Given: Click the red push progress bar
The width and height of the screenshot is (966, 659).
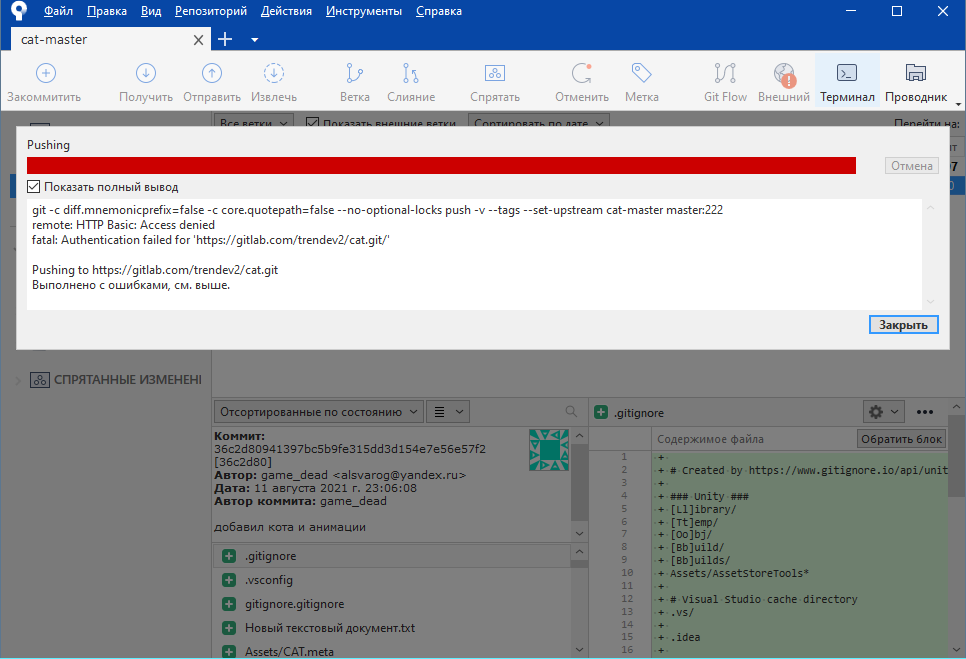Looking at the screenshot, I should click(x=441, y=165).
